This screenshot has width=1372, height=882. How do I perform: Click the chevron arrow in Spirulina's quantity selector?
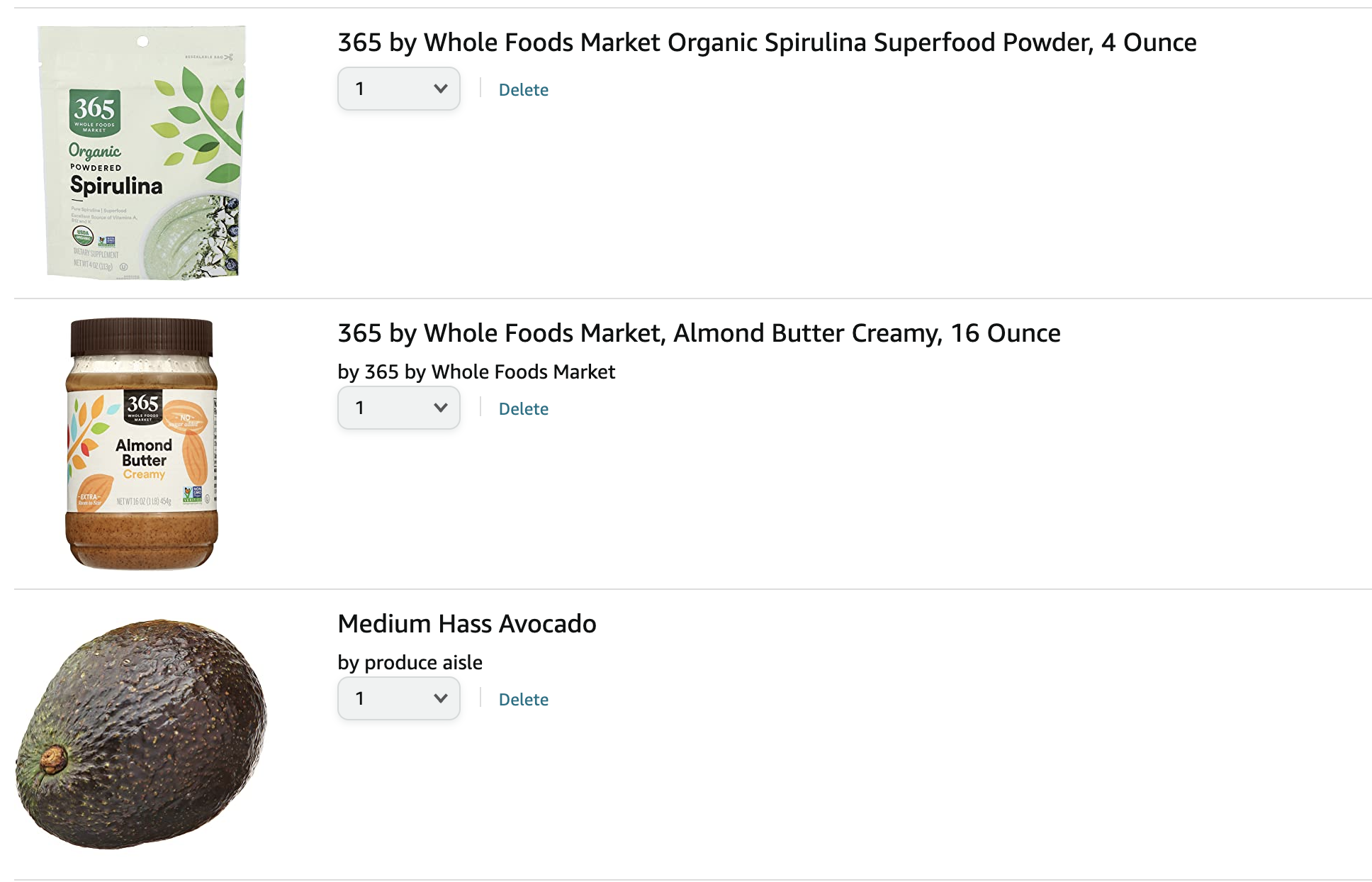point(441,89)
